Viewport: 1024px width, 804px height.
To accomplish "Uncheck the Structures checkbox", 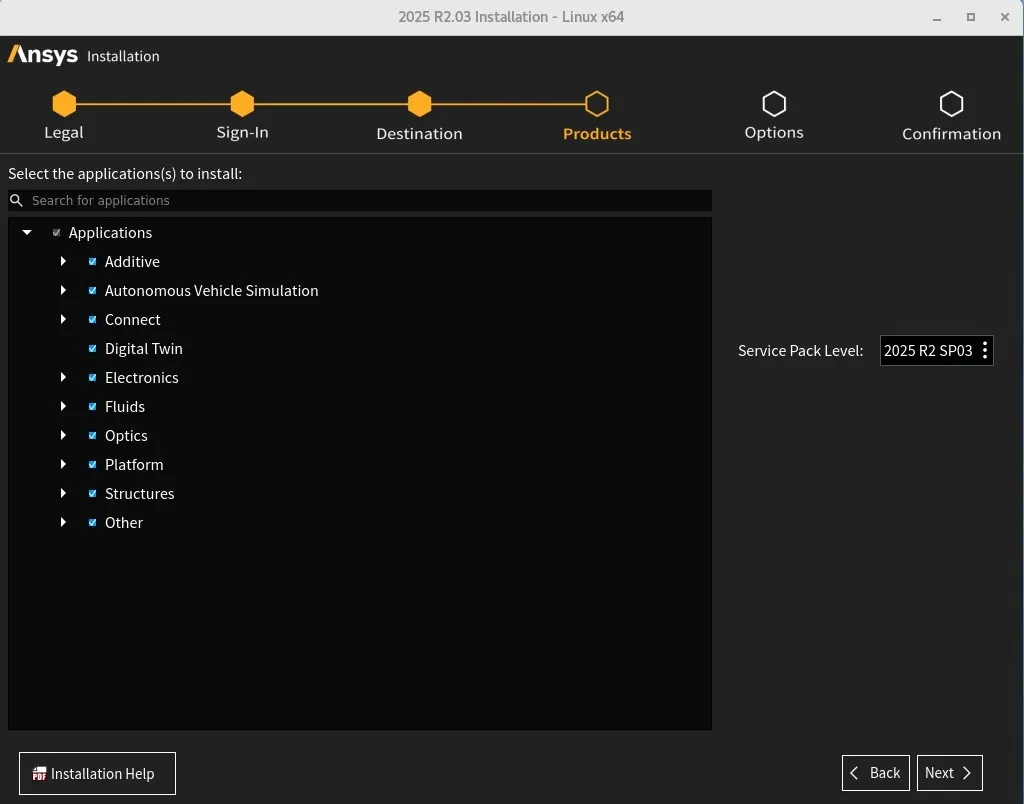I will point(92,493).
